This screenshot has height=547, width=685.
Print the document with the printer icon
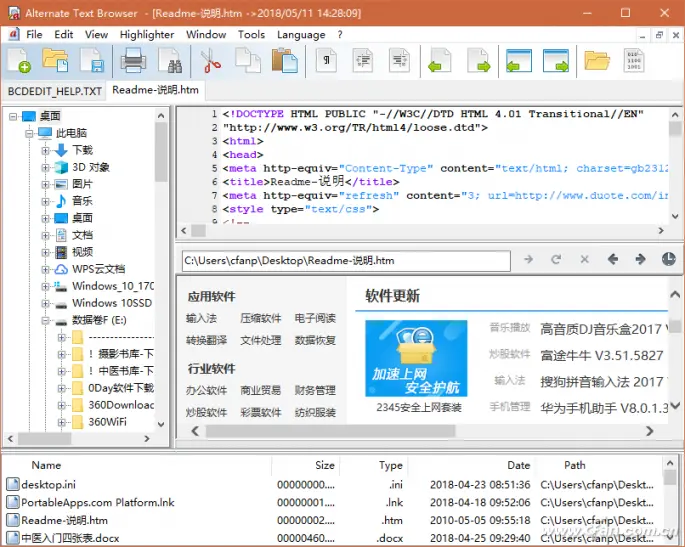click(x=133, y=61)
